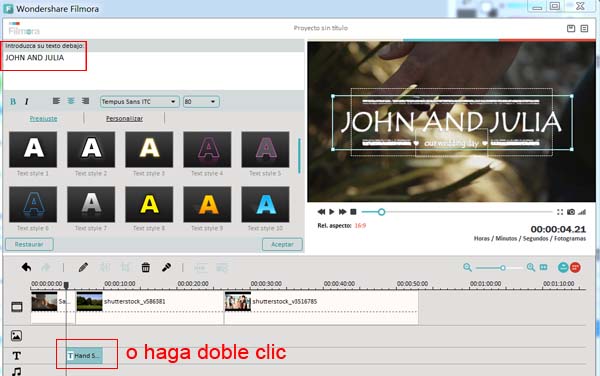This screenshot has width=600, height=376.
Task: Select the Hand S... text clip on timeline
Action: click(x=84, y=356)
